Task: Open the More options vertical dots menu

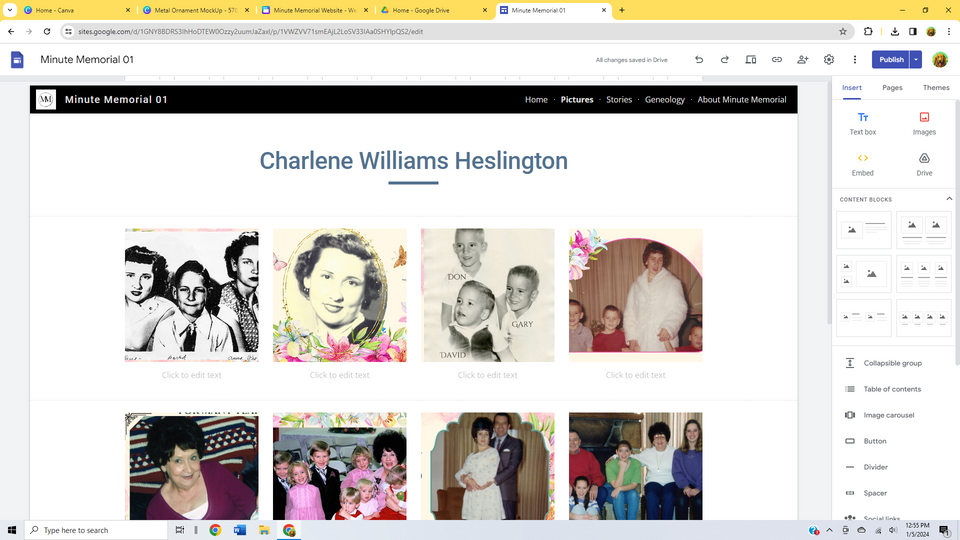Action: (855, 60)
